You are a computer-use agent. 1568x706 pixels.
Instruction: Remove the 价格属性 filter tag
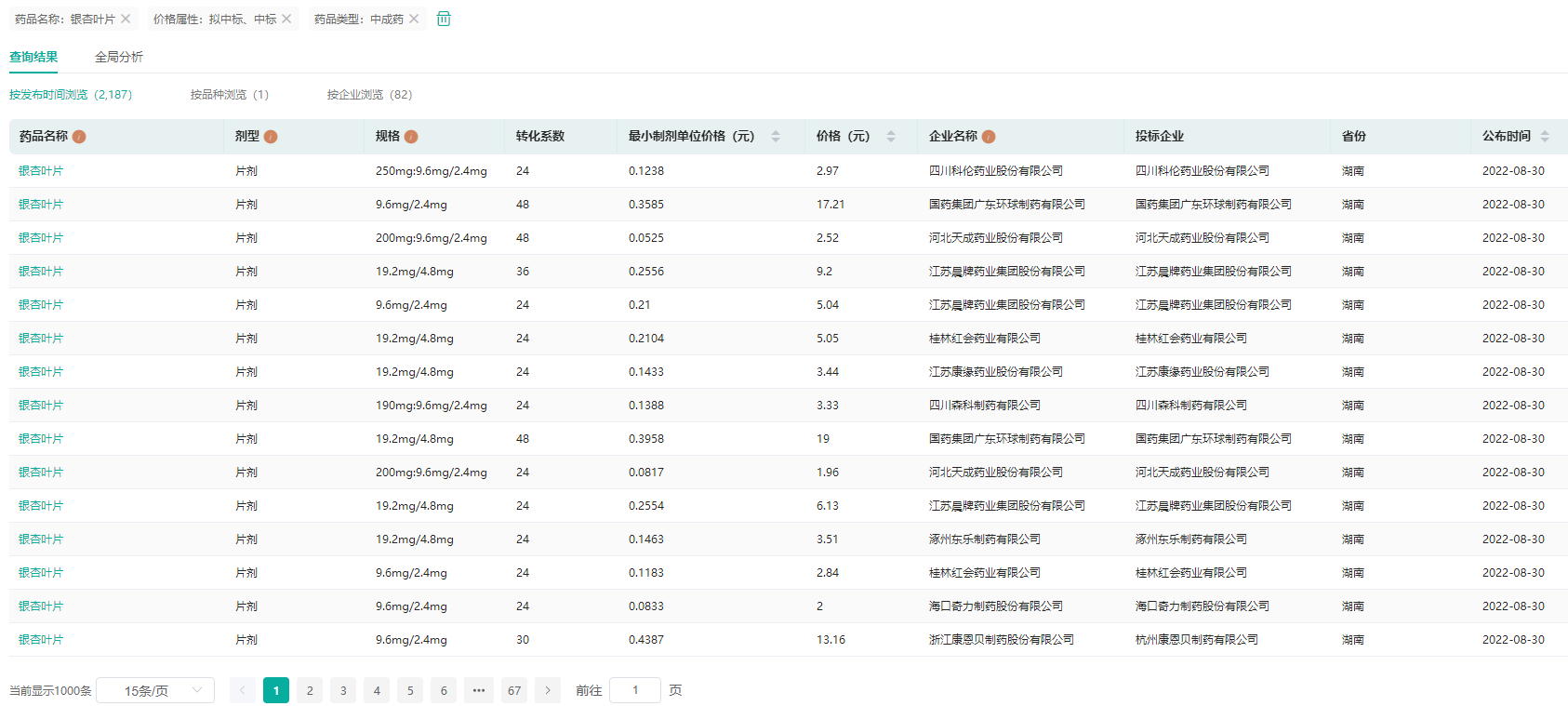click(286, 19)
